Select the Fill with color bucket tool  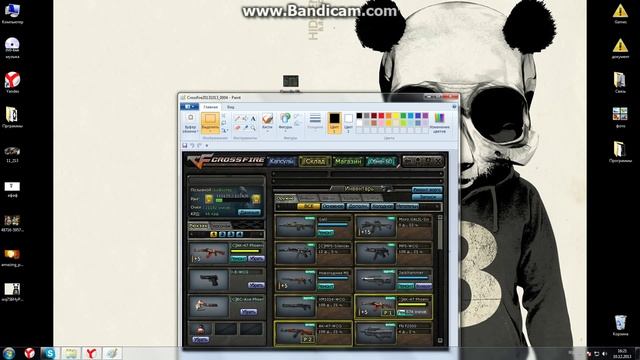[x=245, y=118]
